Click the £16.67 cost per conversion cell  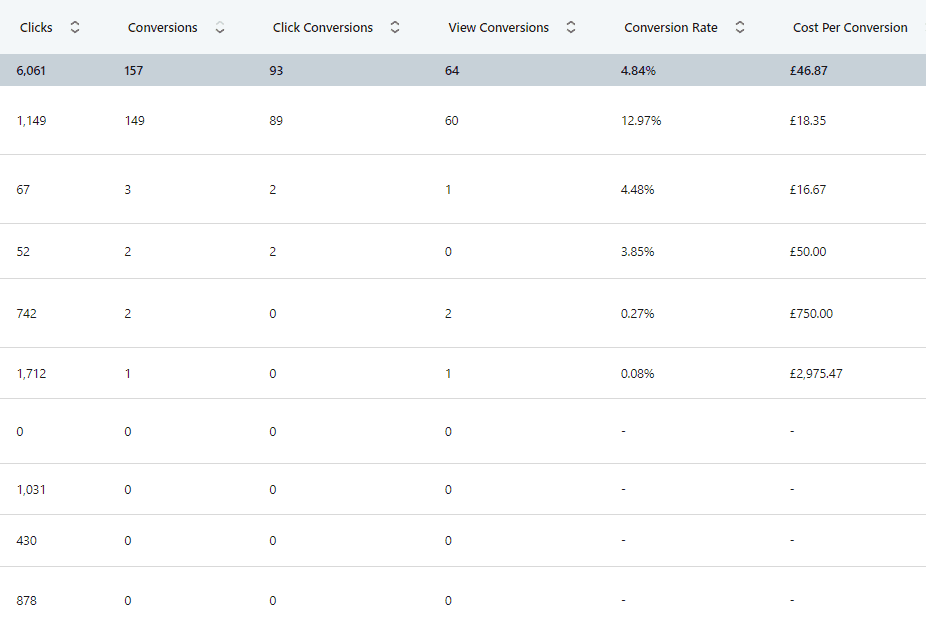(x=808, y=190)
